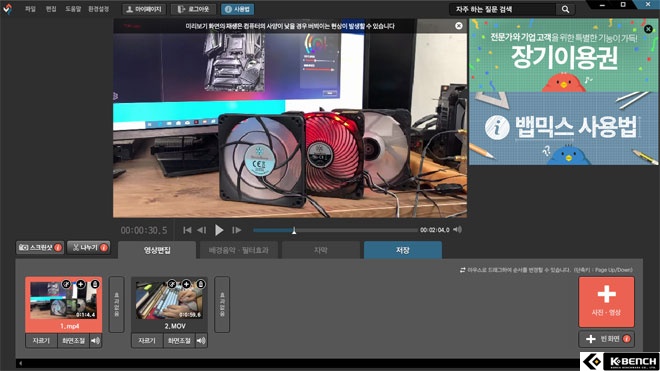Select the 2.MOV clip thumbnail
Viewport: 660px width, 371px height.
[169, 300]
